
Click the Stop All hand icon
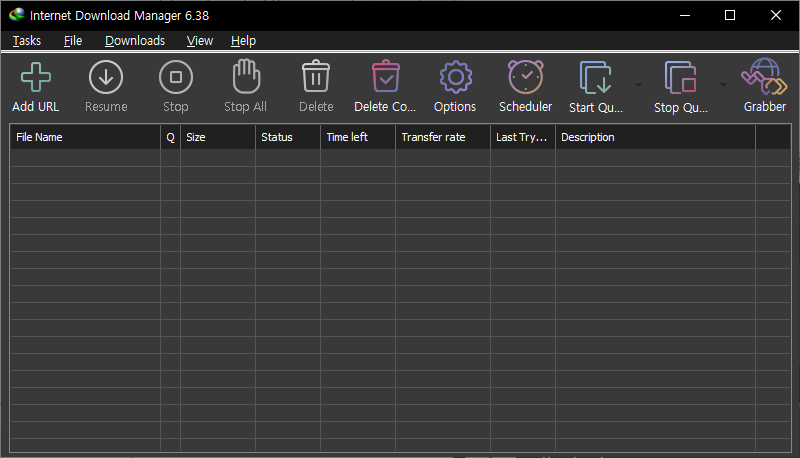[x=246, y=77]
